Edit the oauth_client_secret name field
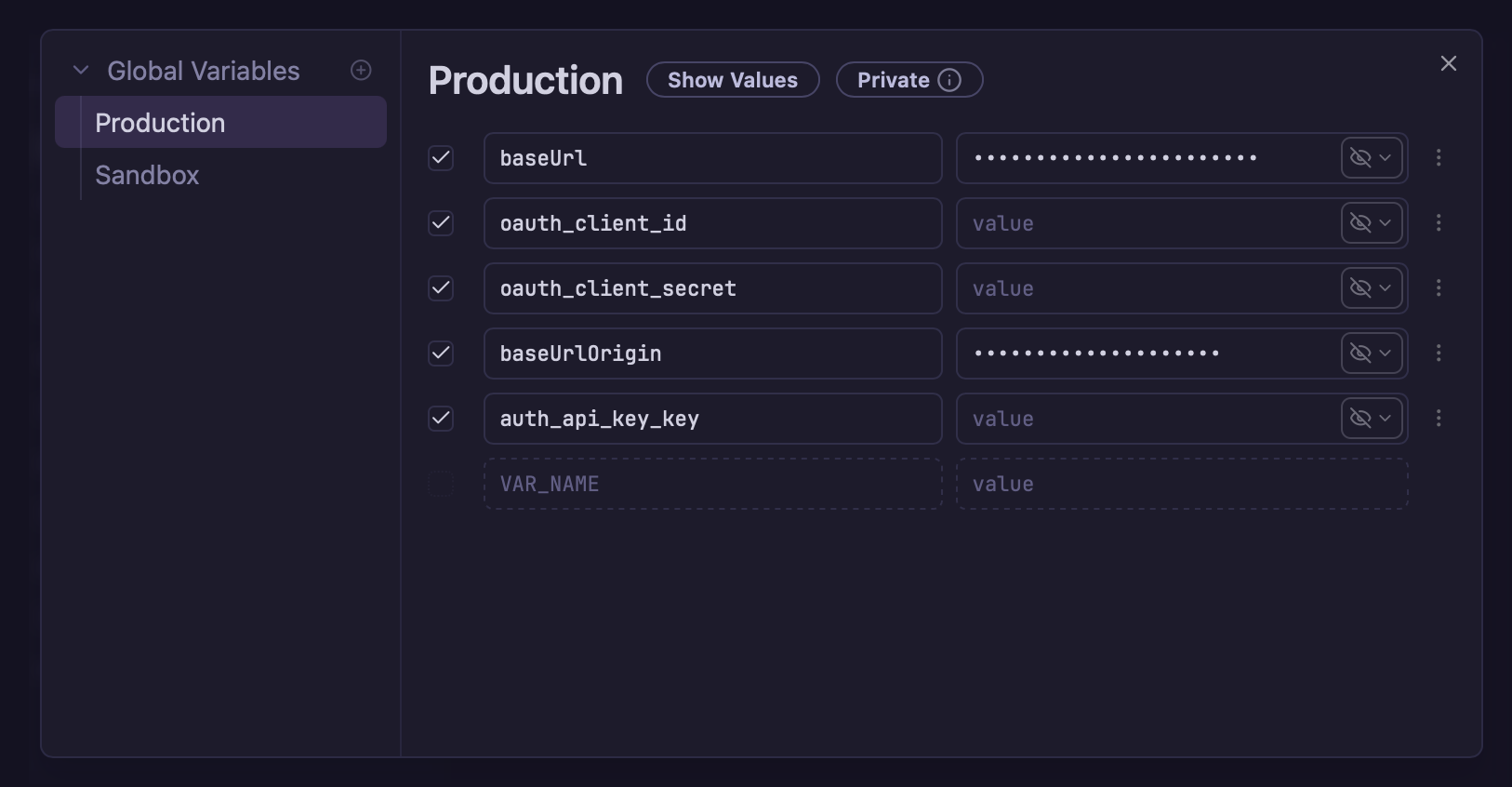The image size is (1512, 787). (713, 288)
